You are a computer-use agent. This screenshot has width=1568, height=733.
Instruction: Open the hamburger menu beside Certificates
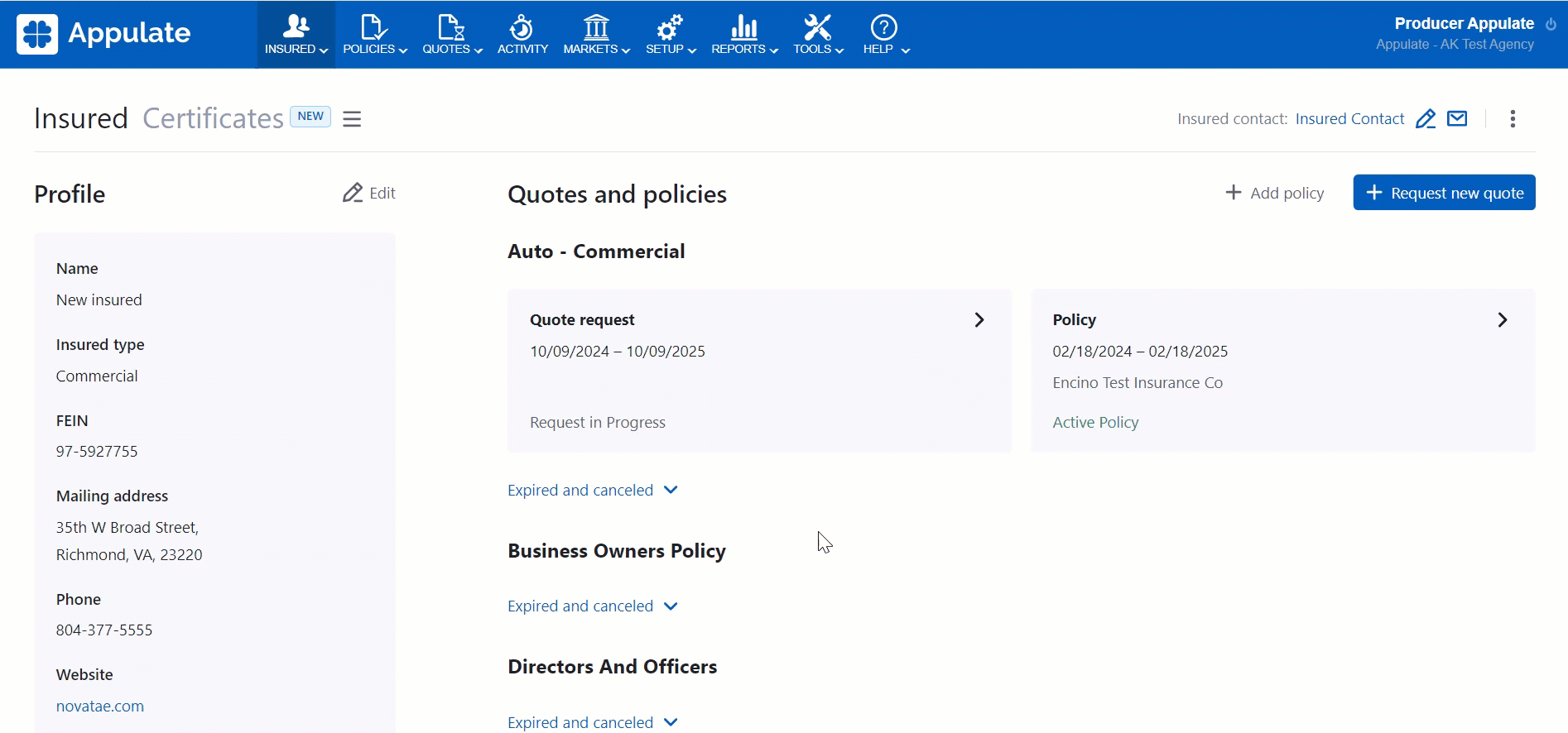(x=352, y=119)
